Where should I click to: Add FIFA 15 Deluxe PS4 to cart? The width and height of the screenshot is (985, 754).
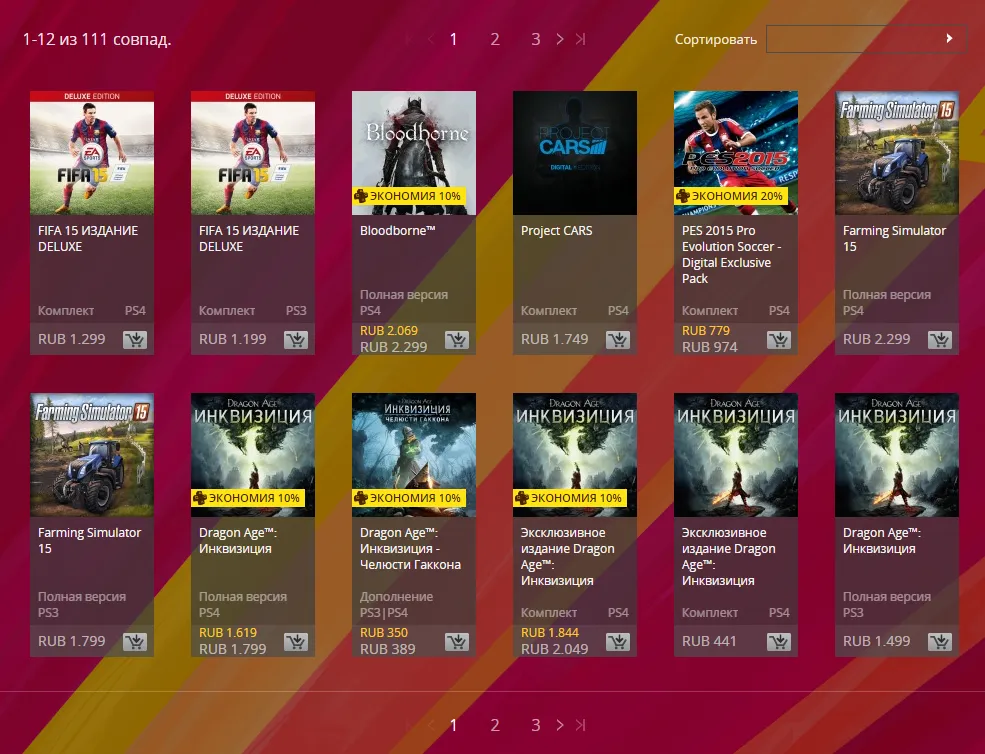[135, 340]
